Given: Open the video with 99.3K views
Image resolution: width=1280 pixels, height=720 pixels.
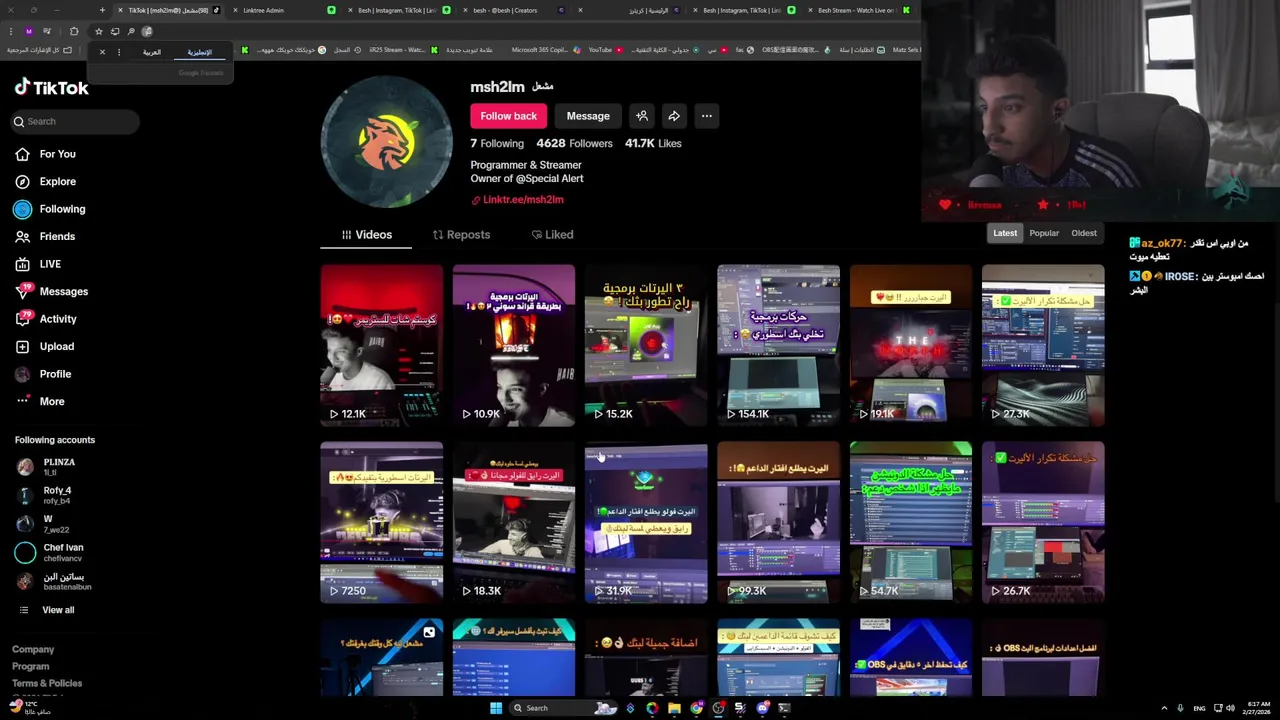Looking at the screenshot, I should [x=778, y=522].
